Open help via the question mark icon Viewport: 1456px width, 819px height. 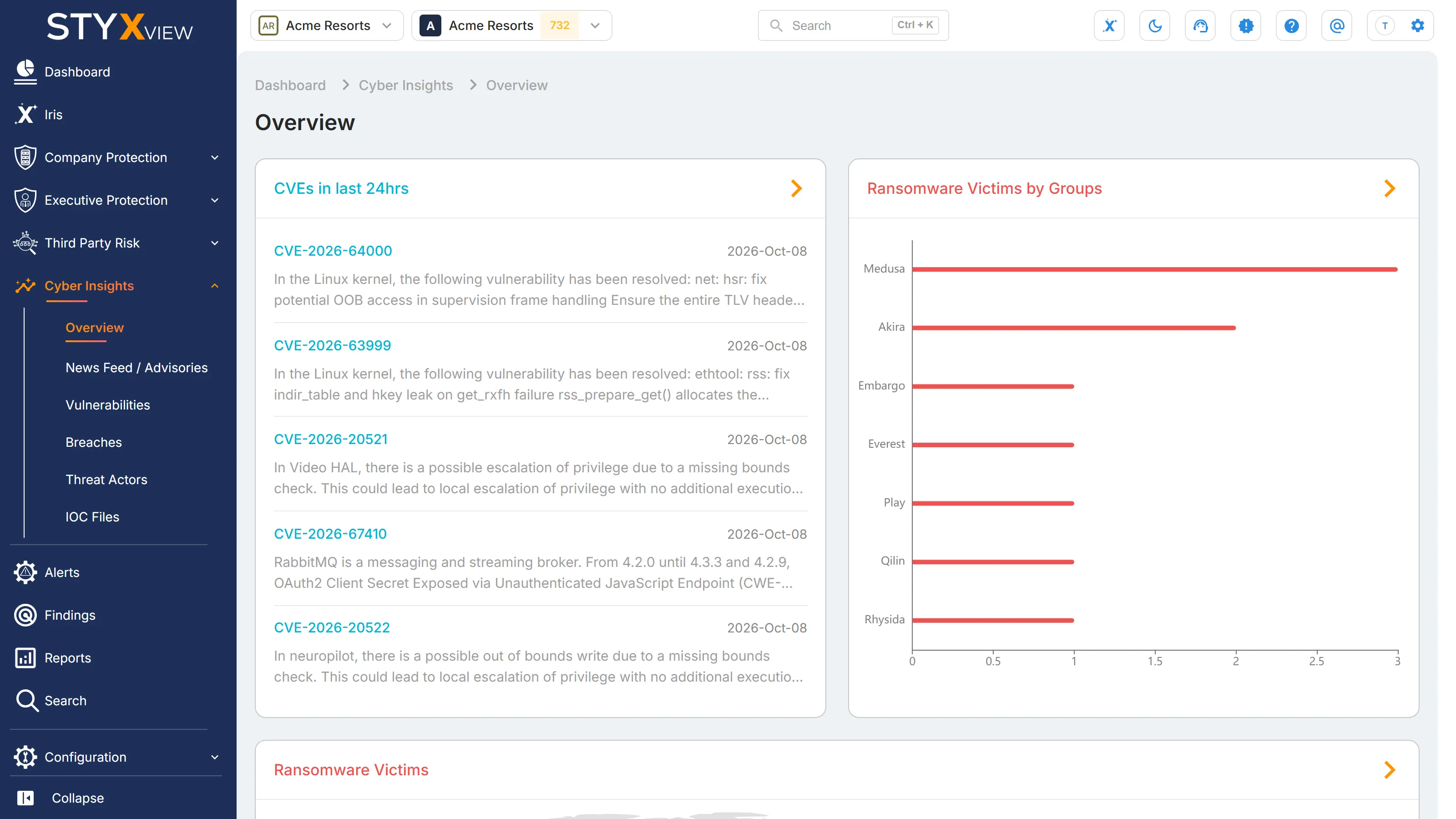tap(1291, 25)
